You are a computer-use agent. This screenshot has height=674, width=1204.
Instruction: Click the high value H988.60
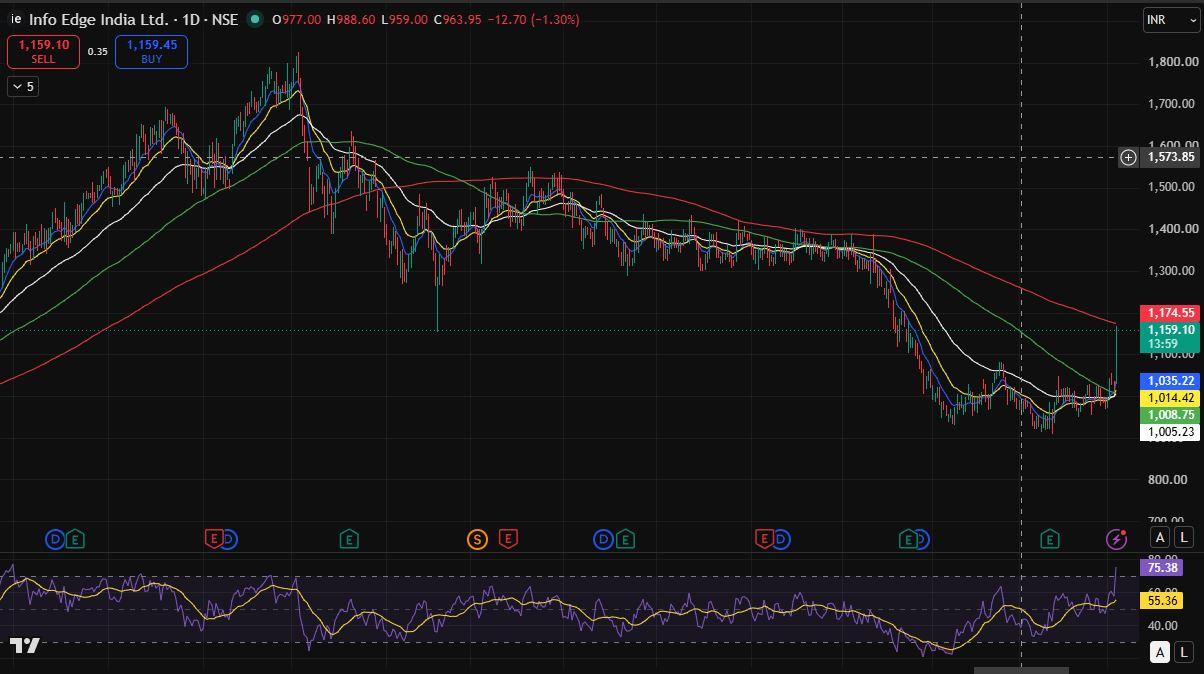point(351,20)
